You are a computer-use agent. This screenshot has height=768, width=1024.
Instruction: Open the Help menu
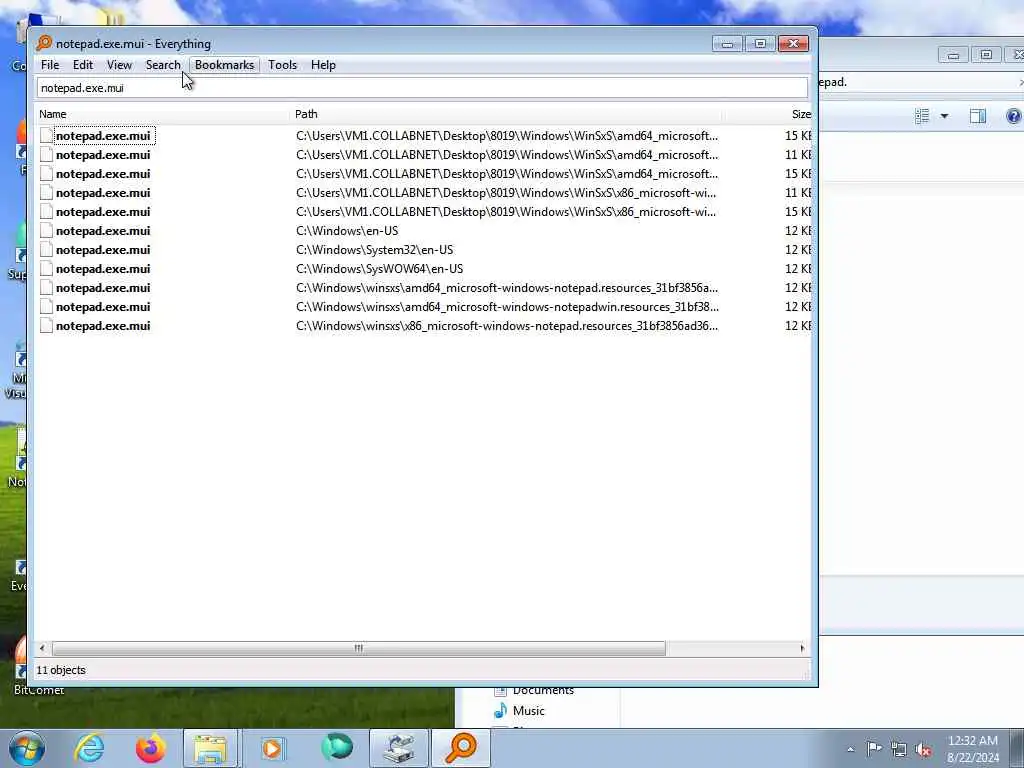pos(323,65)
